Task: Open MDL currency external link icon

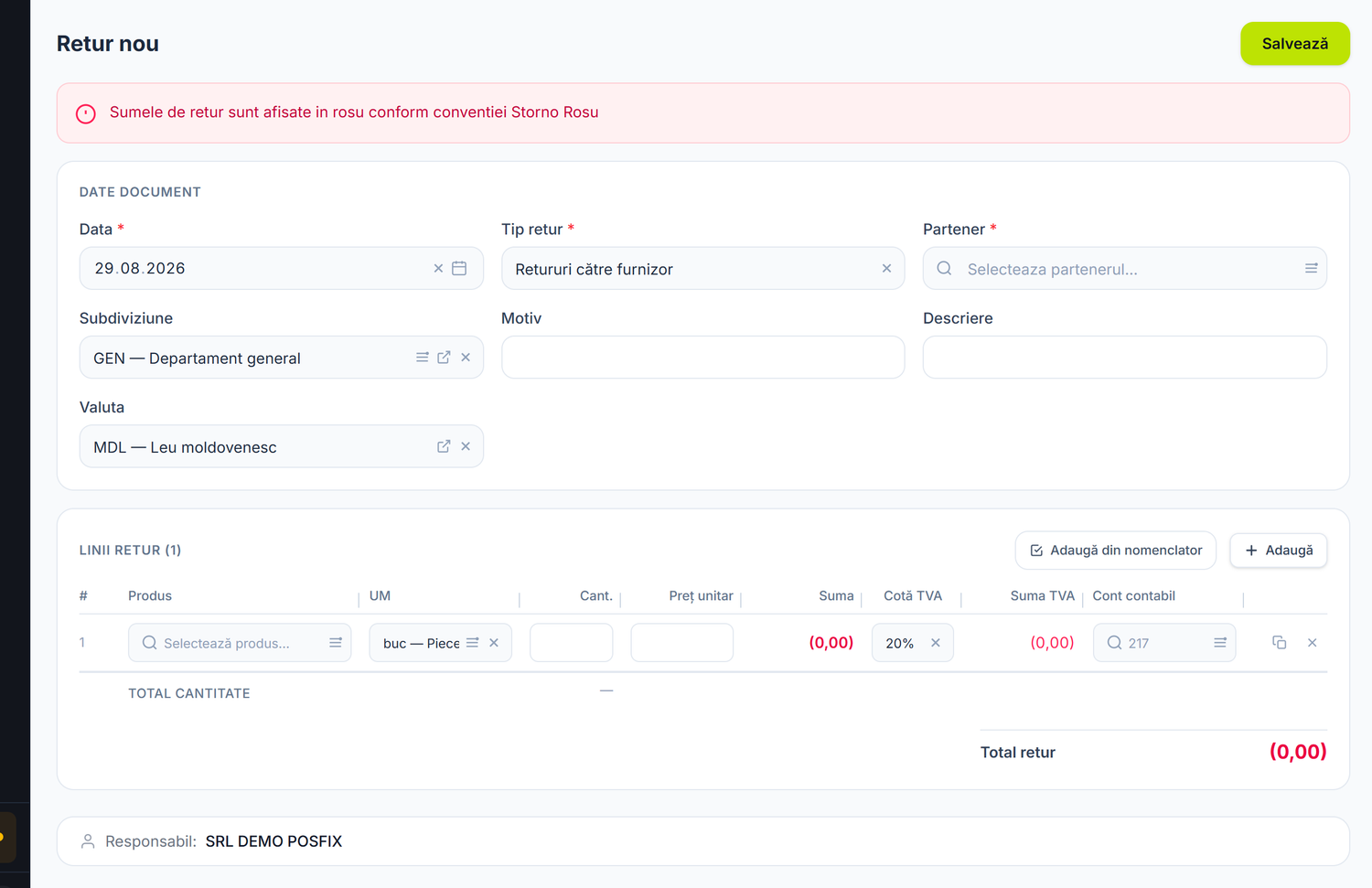Action: [x=444, y=446]
